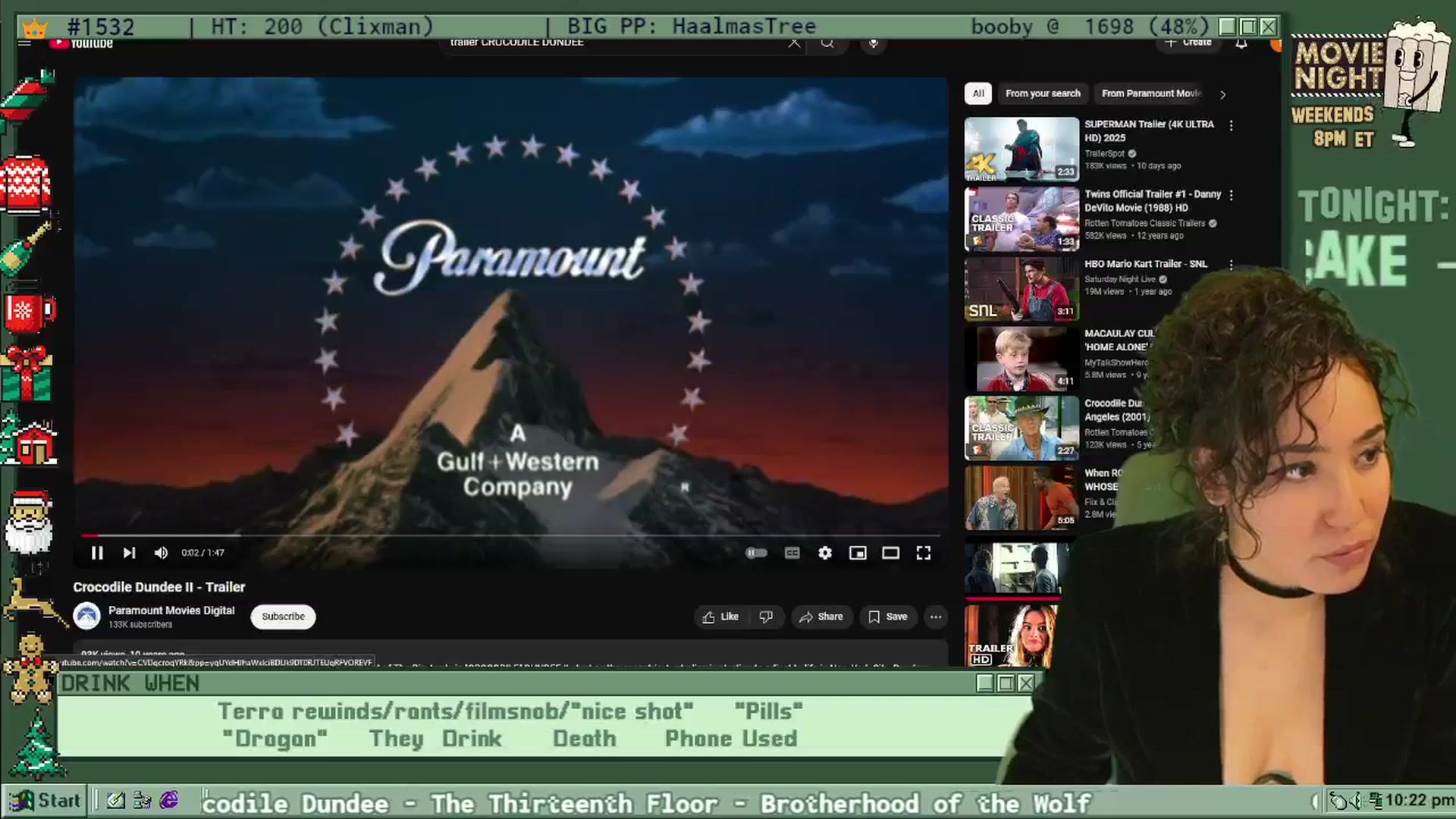Enable theater mode view
Screen dimensions: 1456x819
click(x=890, y=553)
